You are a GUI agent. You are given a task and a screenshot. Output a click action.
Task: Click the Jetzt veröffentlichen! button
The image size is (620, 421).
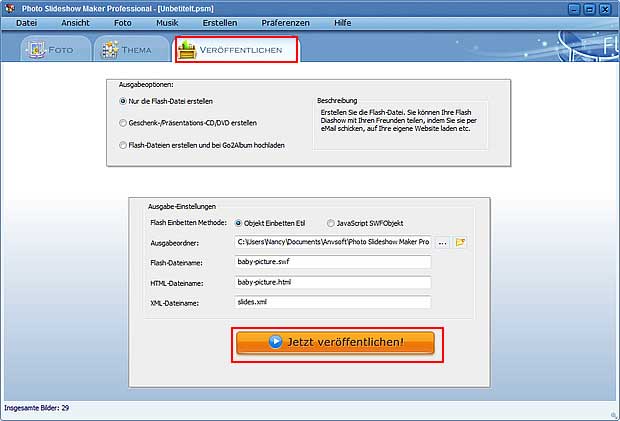click(x=335, y=342)
